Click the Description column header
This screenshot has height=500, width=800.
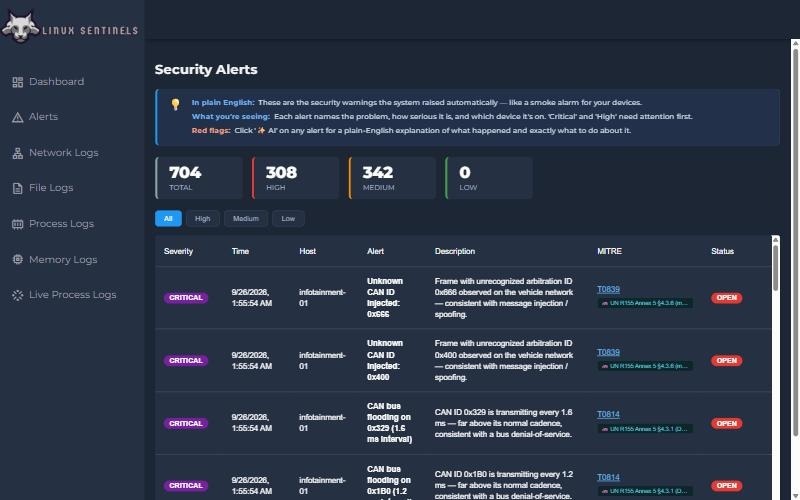tap(455, 252)
